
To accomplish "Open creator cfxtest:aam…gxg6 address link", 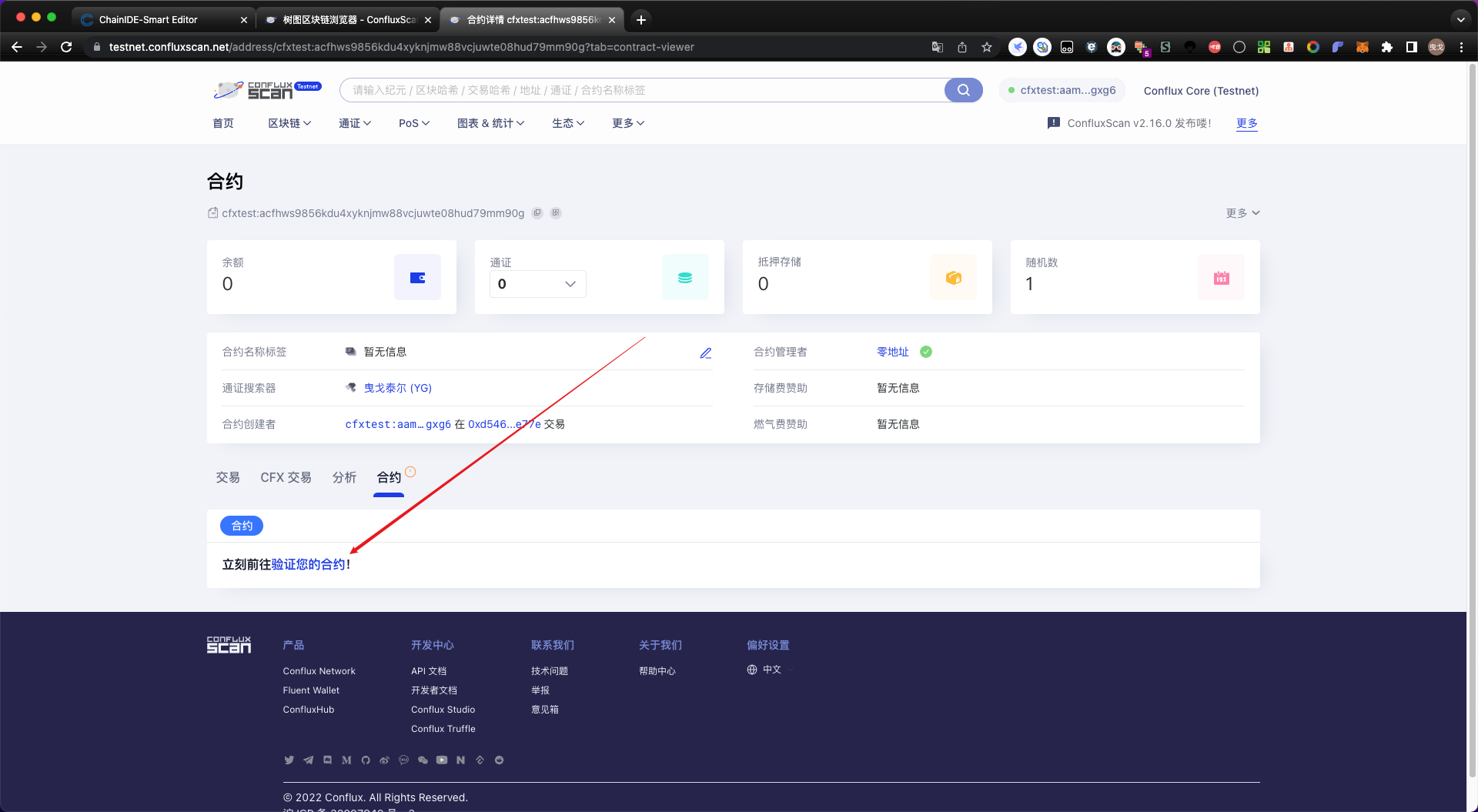I will [x=398, y=424].
